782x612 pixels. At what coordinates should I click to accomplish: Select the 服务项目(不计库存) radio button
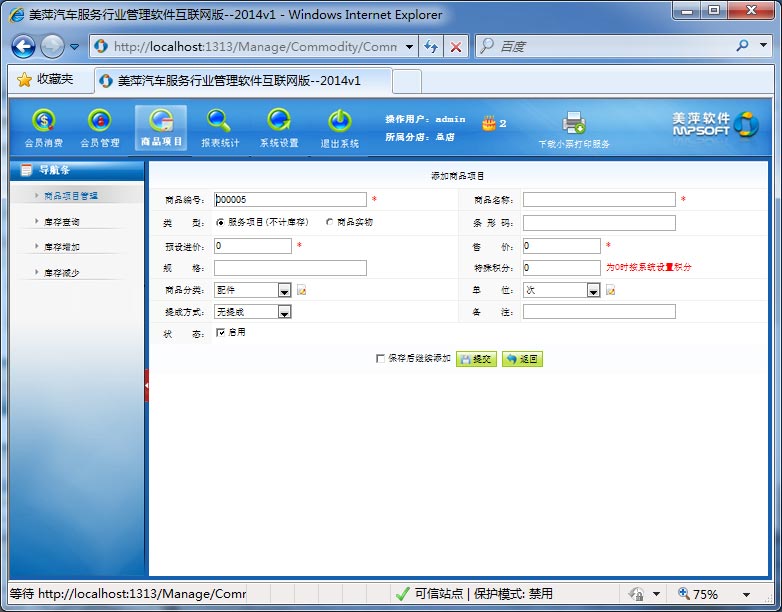point(220,222)
